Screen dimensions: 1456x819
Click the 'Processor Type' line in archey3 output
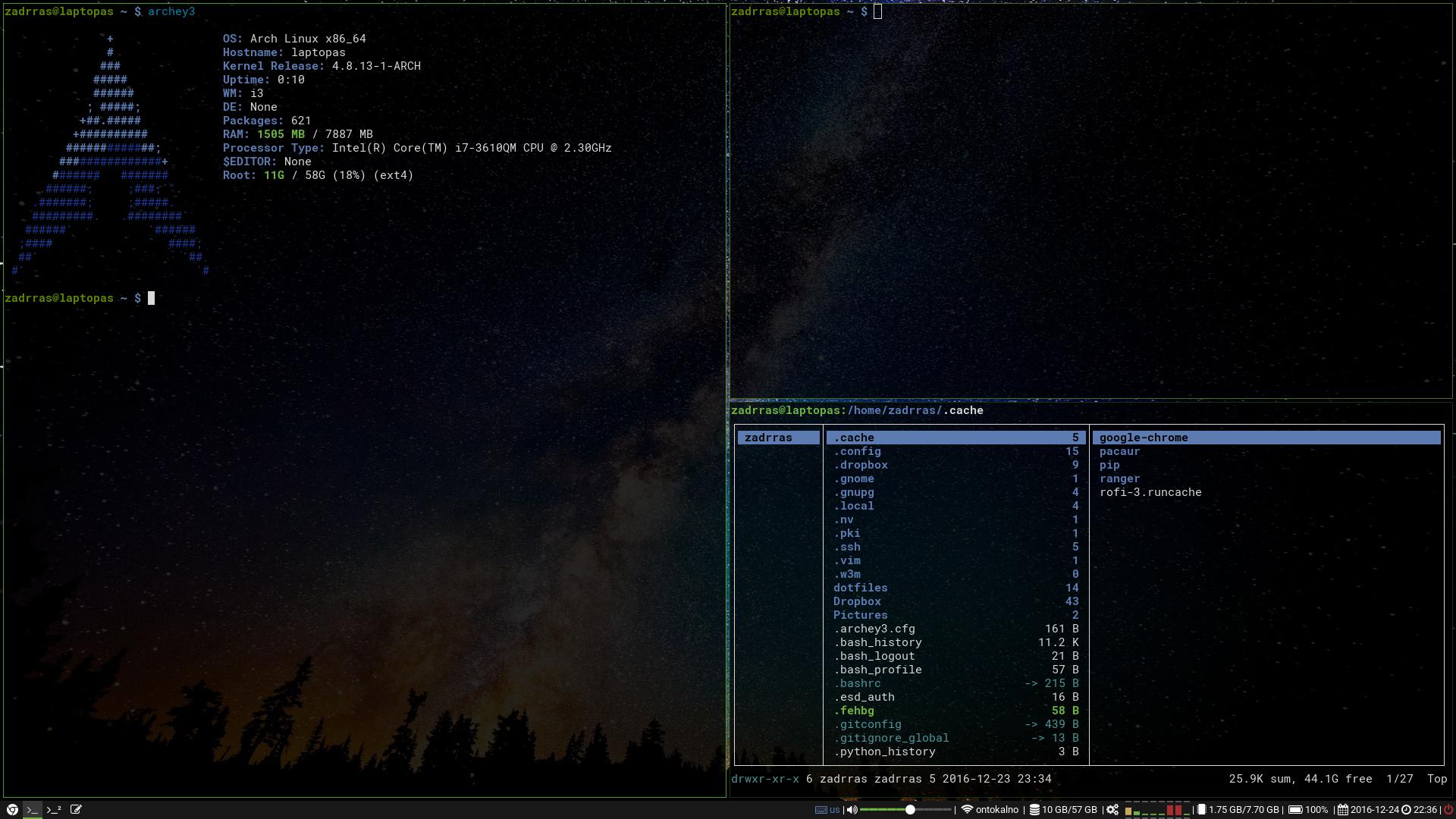[417, 148]
